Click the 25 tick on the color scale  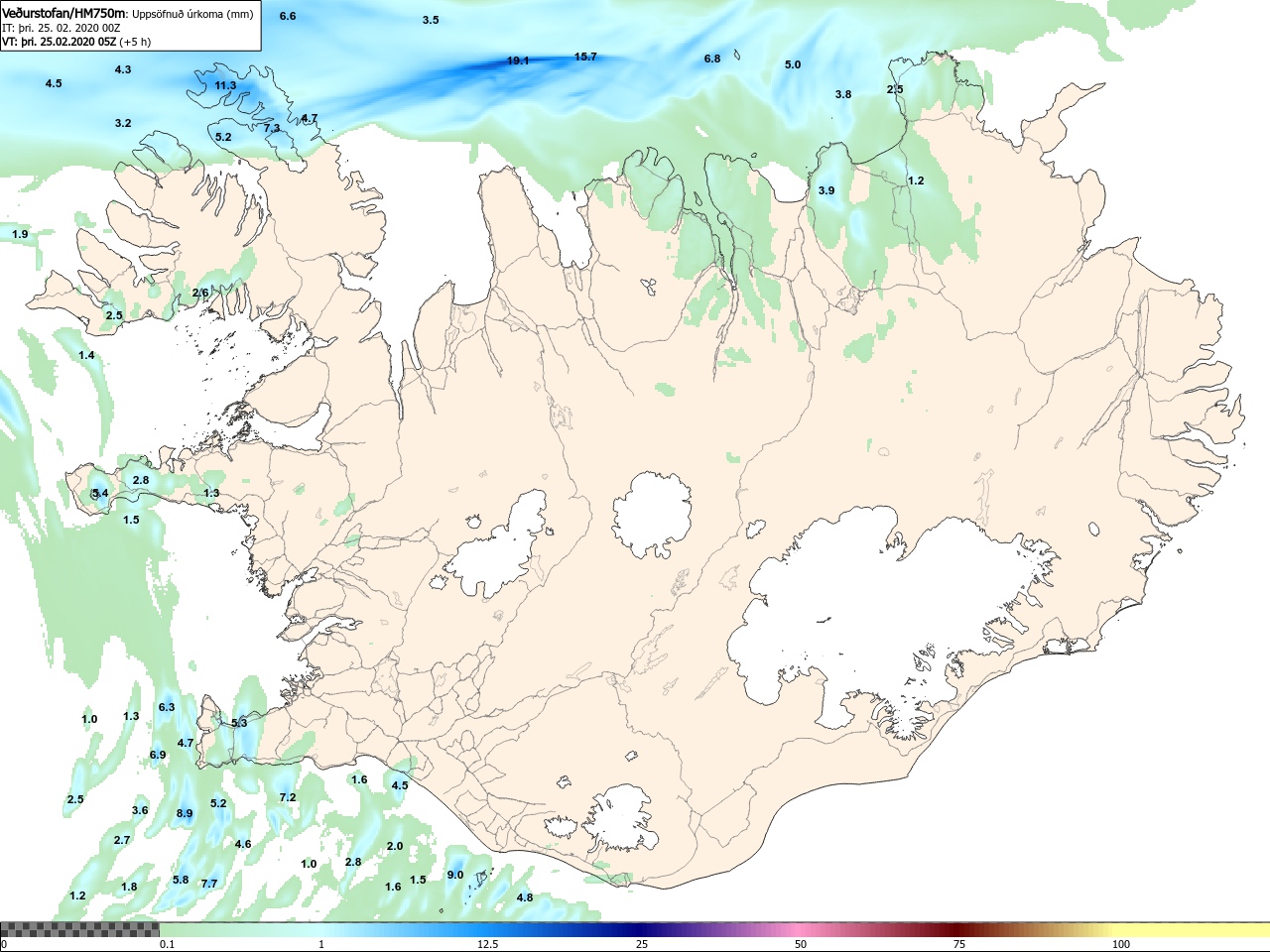tap(642, 944)
